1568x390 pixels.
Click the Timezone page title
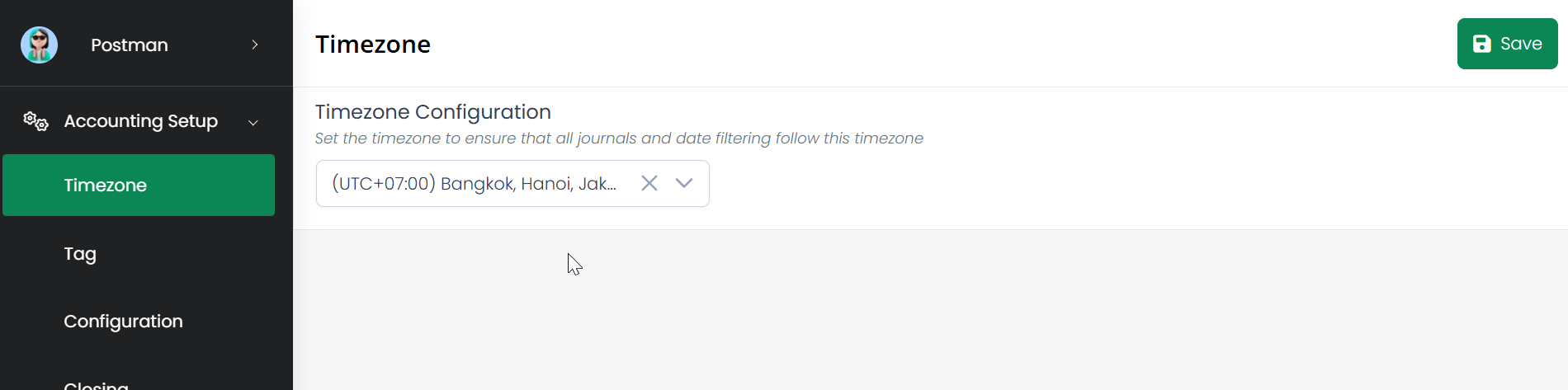pos(373,45)
